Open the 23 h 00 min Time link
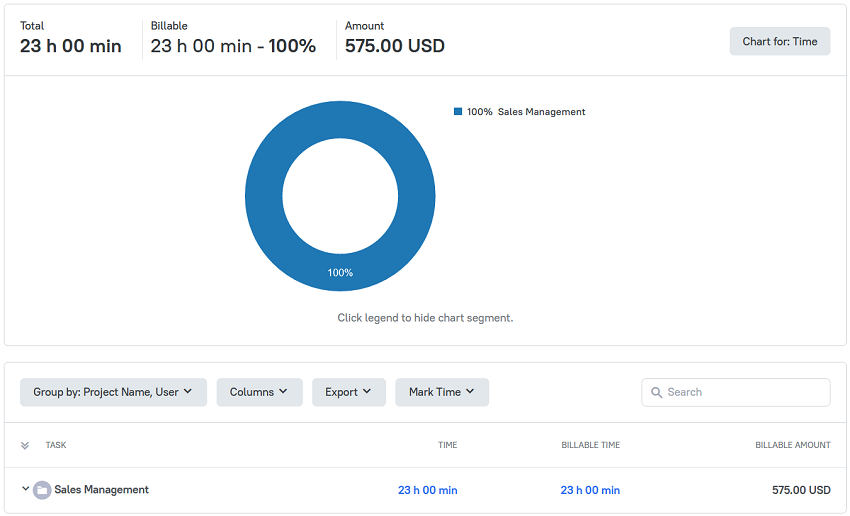This screenshot has height=516, width=850. tap(428, 490)
